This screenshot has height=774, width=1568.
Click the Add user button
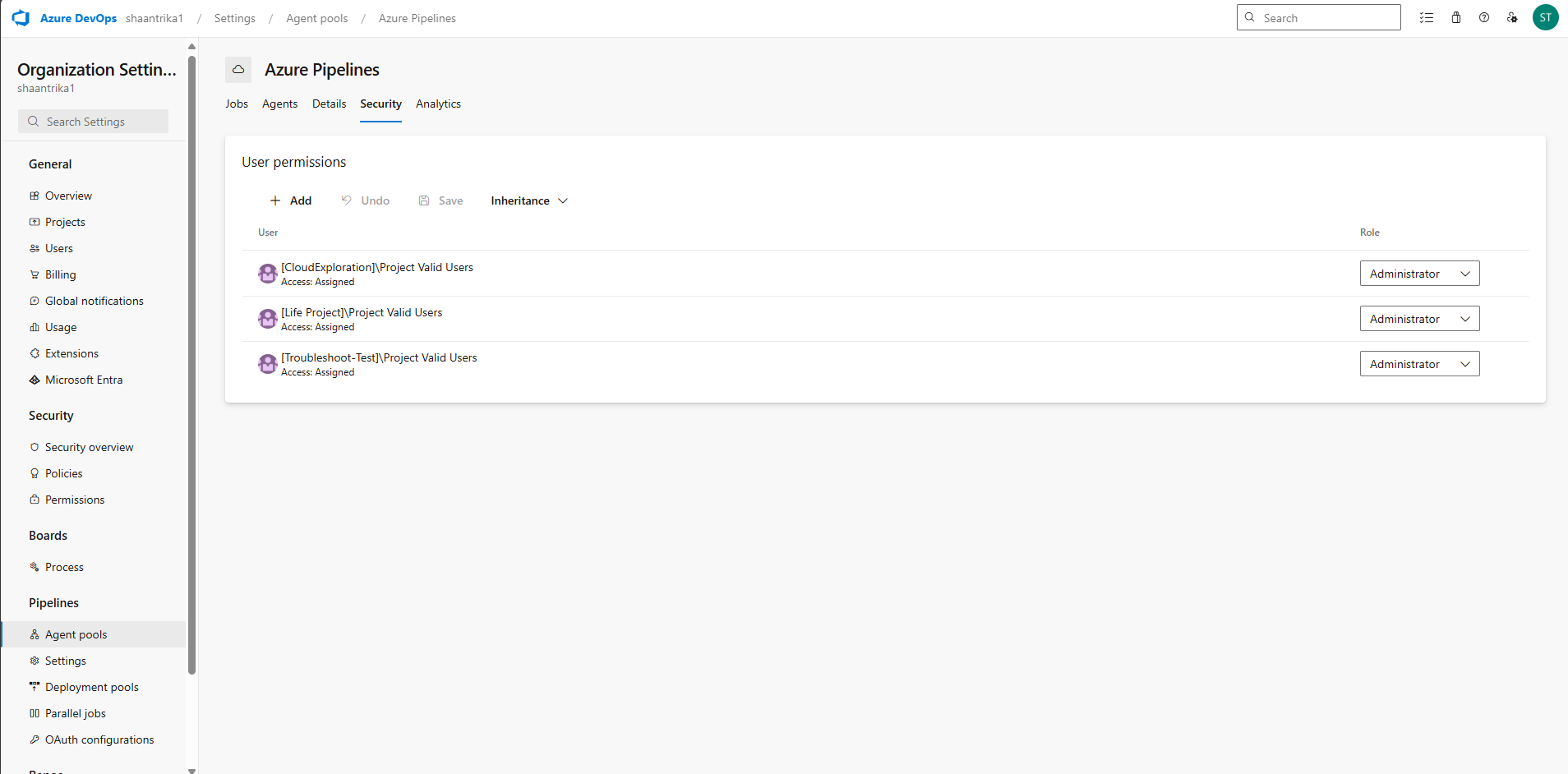click(x=291, y=200)
